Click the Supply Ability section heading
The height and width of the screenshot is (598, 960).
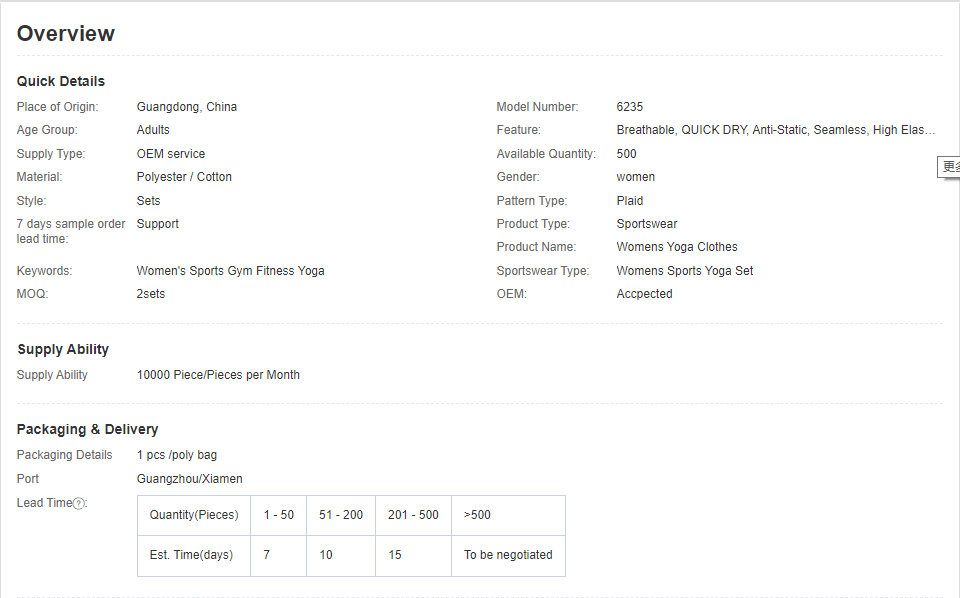[63, 349]
